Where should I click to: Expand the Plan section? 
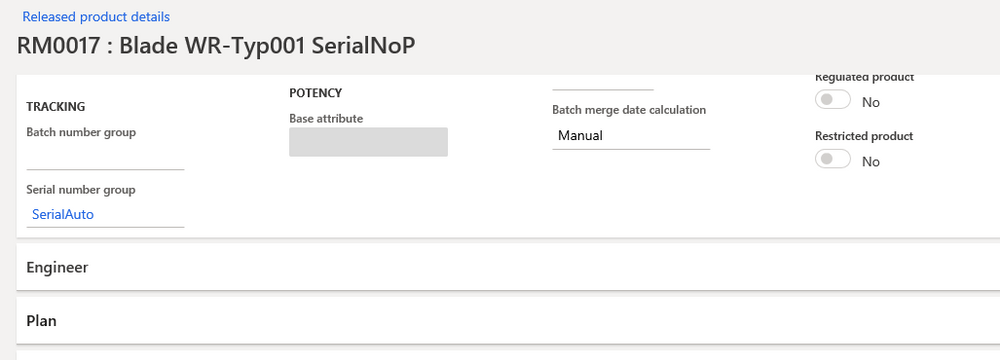(508, 320)
